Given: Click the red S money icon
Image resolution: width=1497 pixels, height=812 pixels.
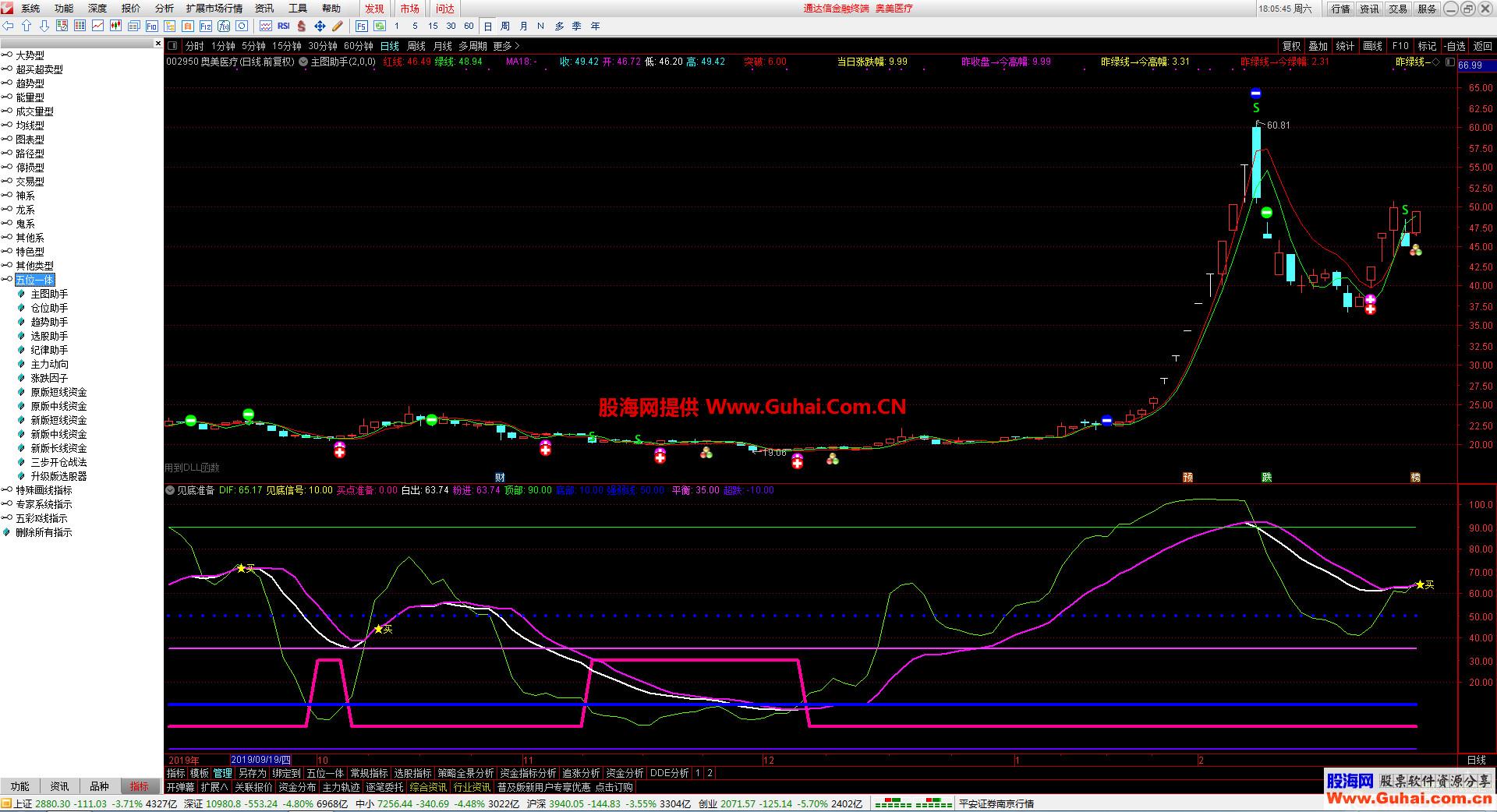Looking at the screenshot, I should [302, 26].
